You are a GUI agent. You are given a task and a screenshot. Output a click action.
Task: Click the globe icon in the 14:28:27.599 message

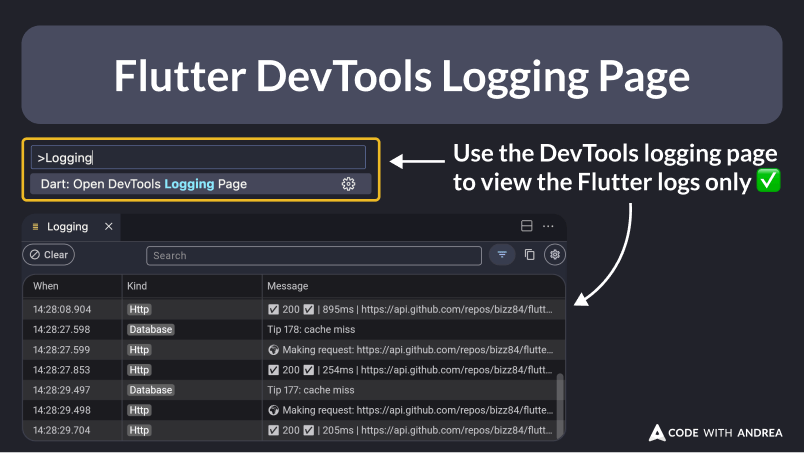pos(273,350)
